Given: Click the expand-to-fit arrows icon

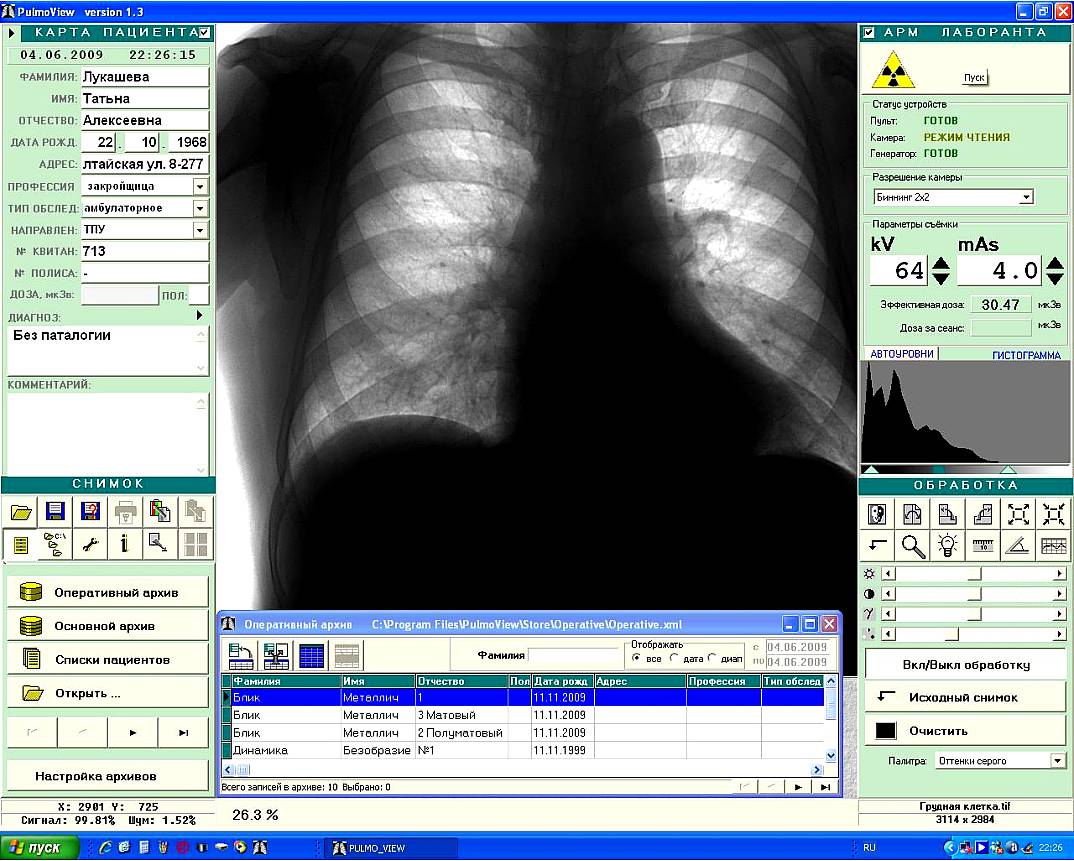Looking at the screenshot, I should coord(1018,514).
